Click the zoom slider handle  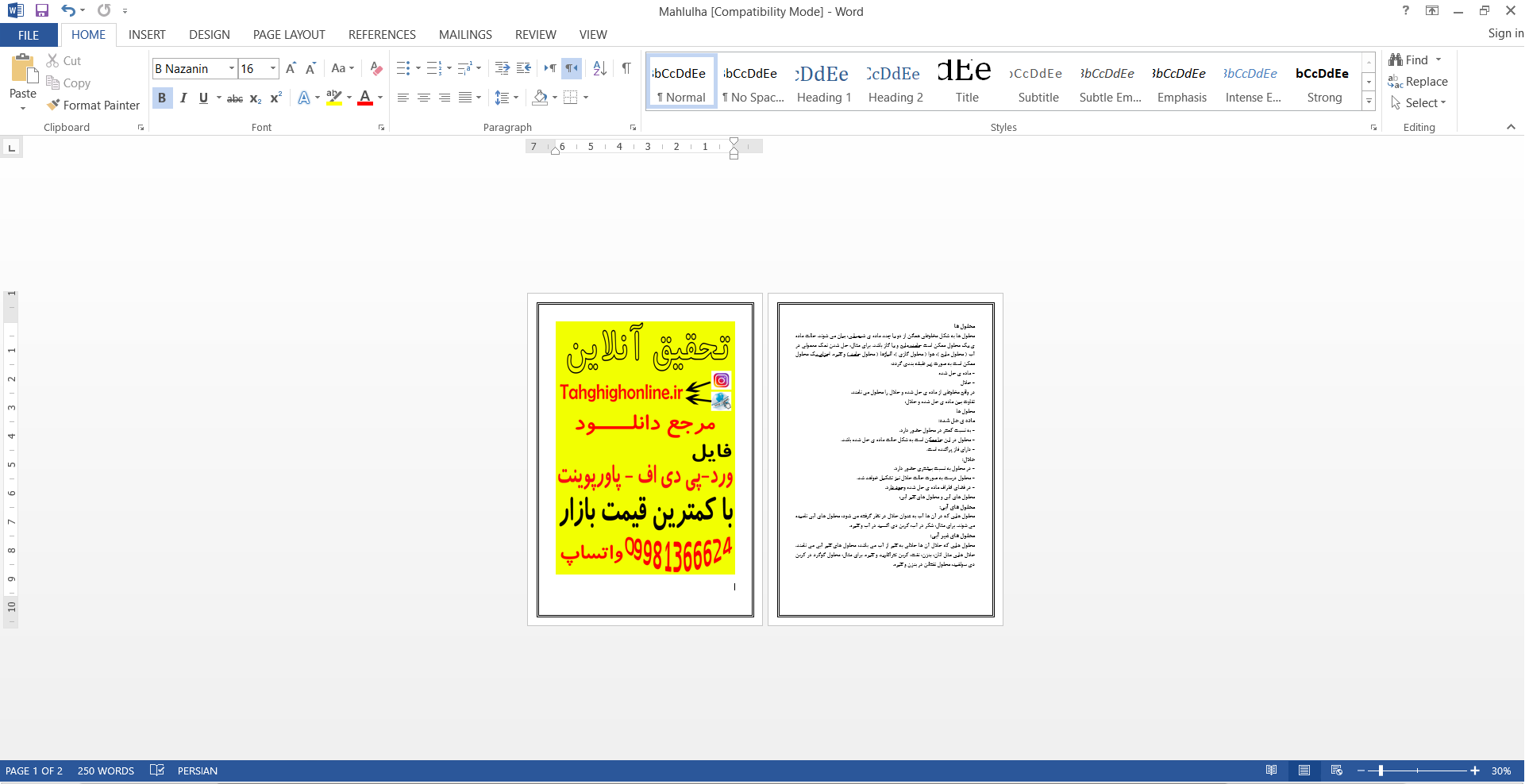click(1381, 771)
